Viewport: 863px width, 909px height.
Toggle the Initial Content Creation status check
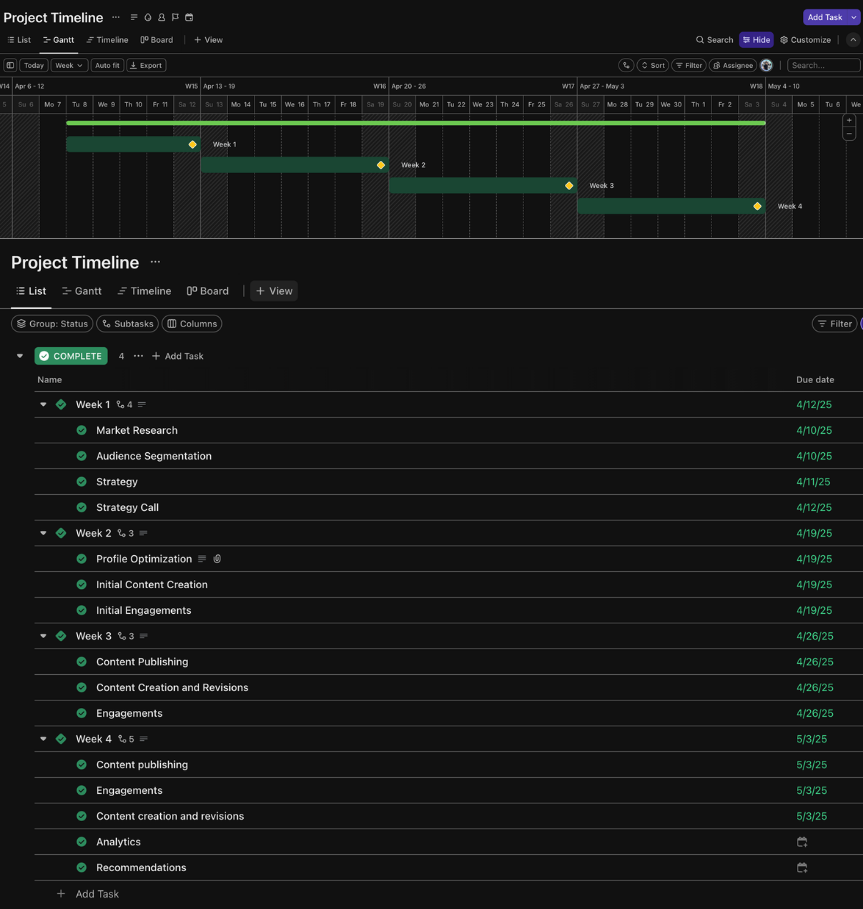(82, 584)
